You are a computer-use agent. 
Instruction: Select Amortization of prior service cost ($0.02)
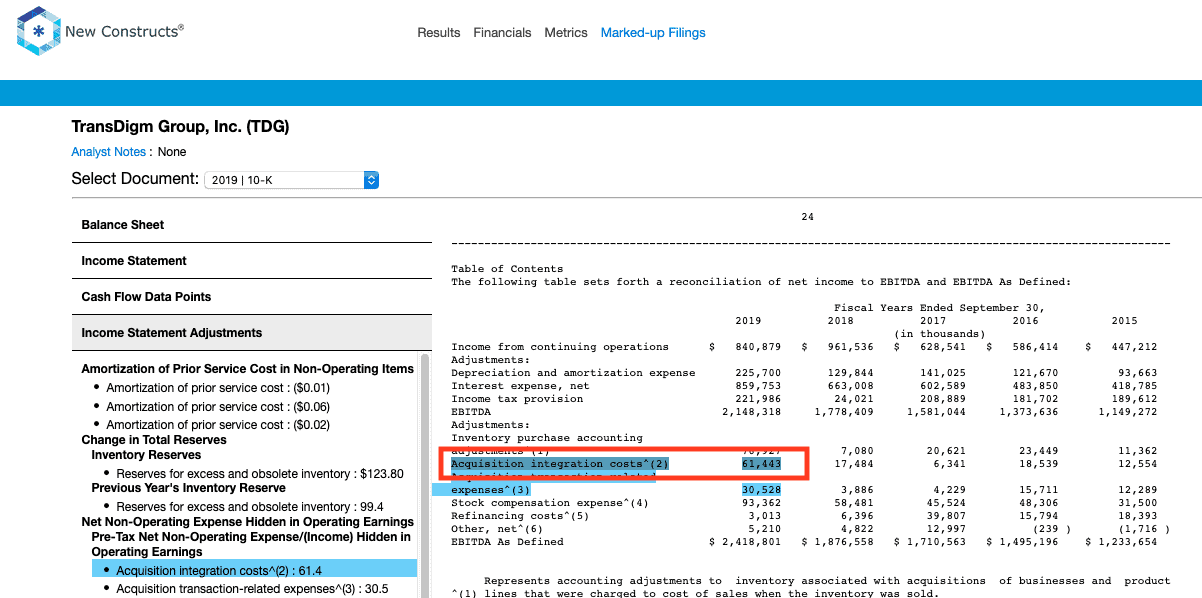218,425
